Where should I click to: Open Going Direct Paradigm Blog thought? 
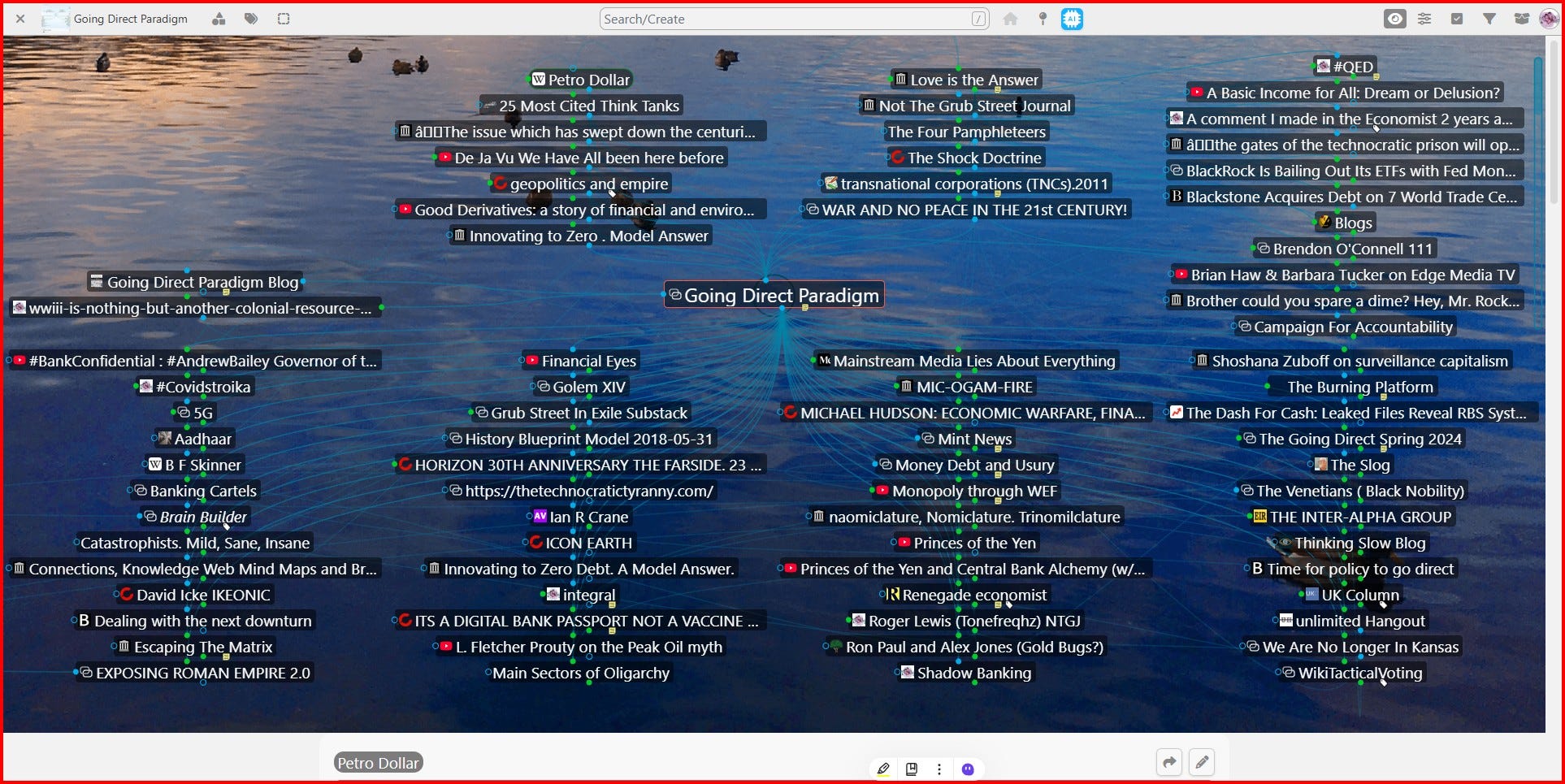pos(195,282)
